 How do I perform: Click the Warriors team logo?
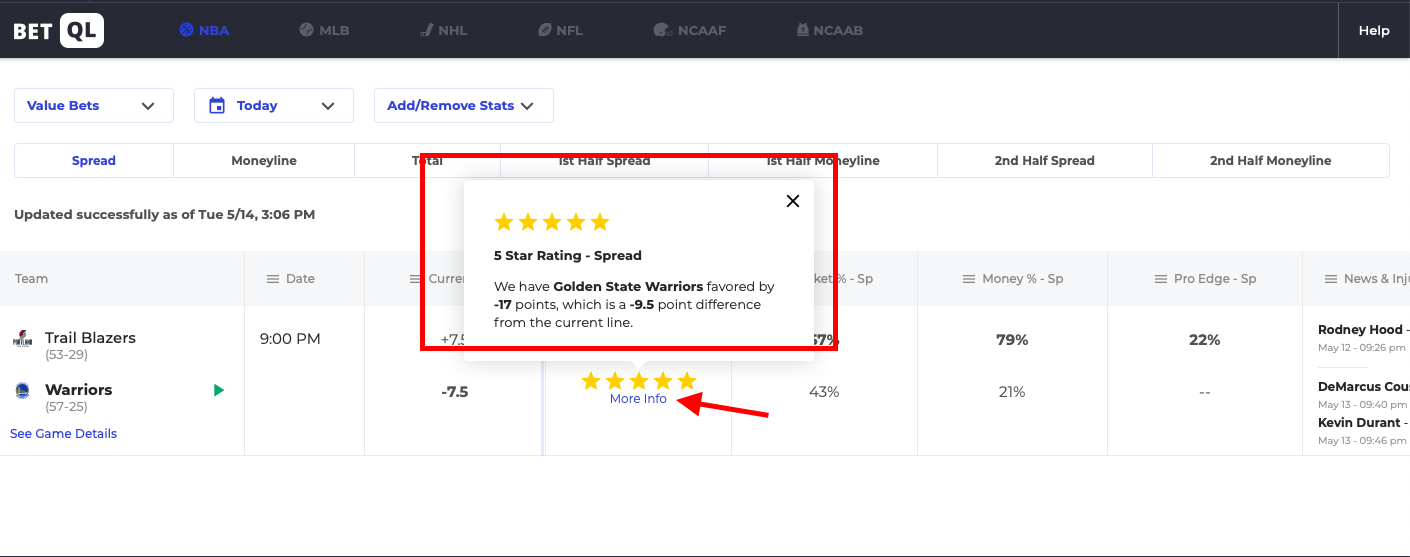[x=22, y=390]
